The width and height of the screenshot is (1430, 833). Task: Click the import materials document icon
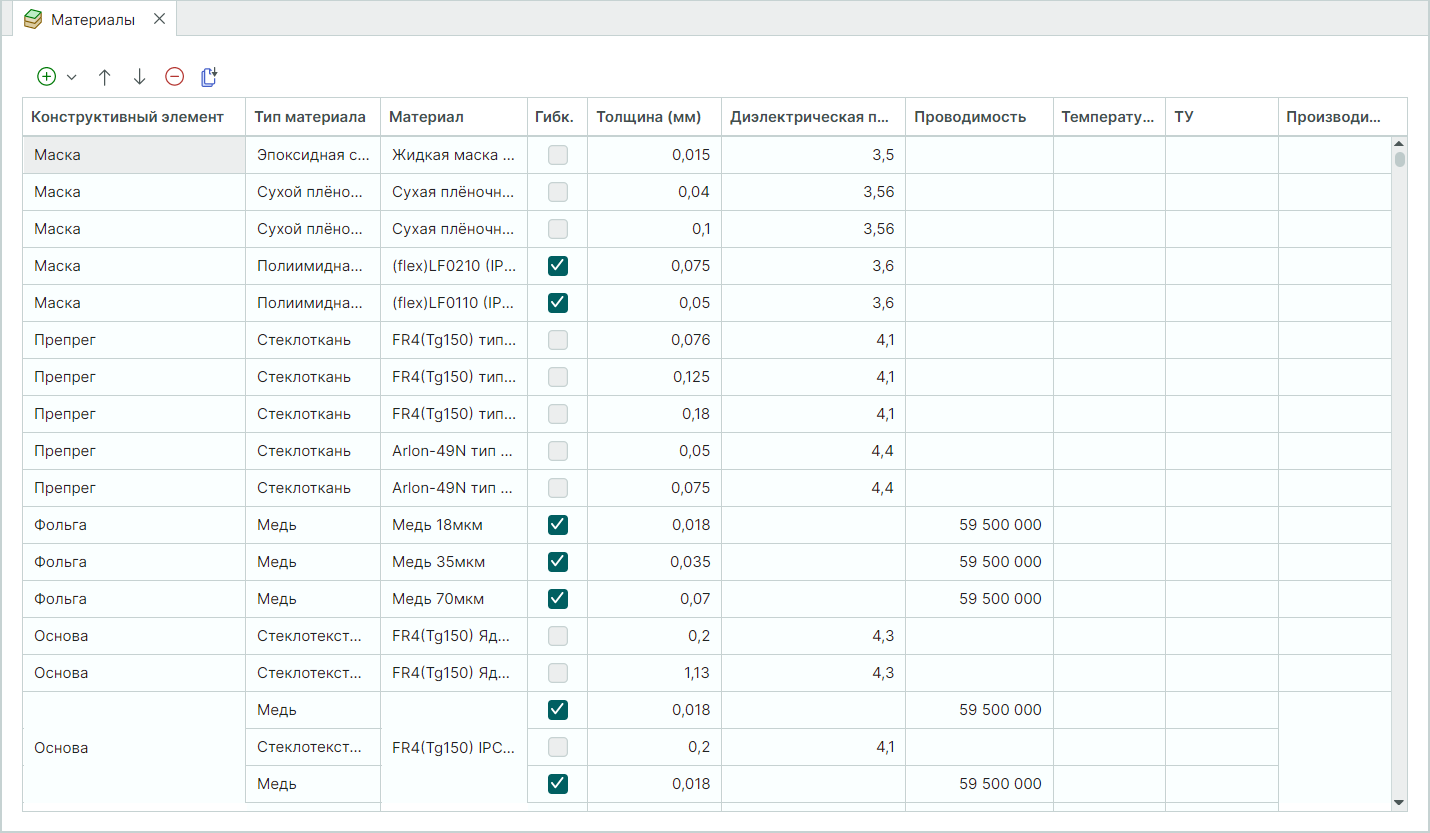[x=209, y=76]
